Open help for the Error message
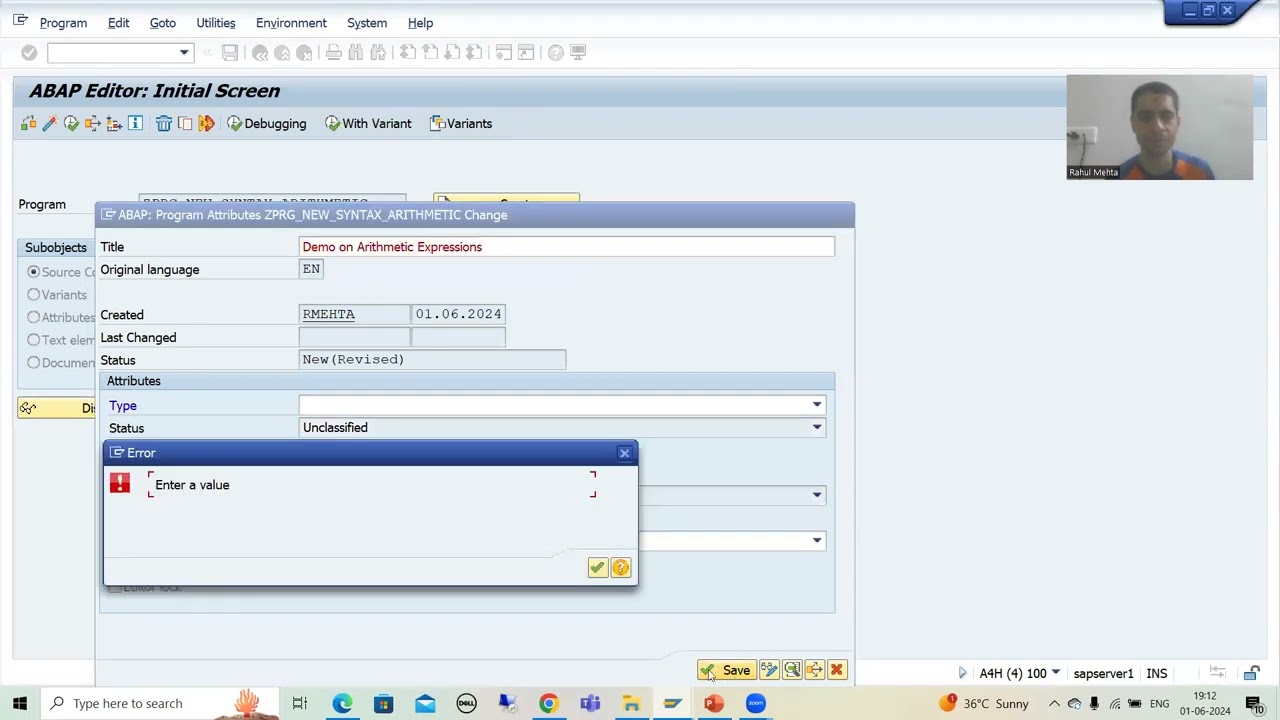1280x720 pixels. [621, 568]
